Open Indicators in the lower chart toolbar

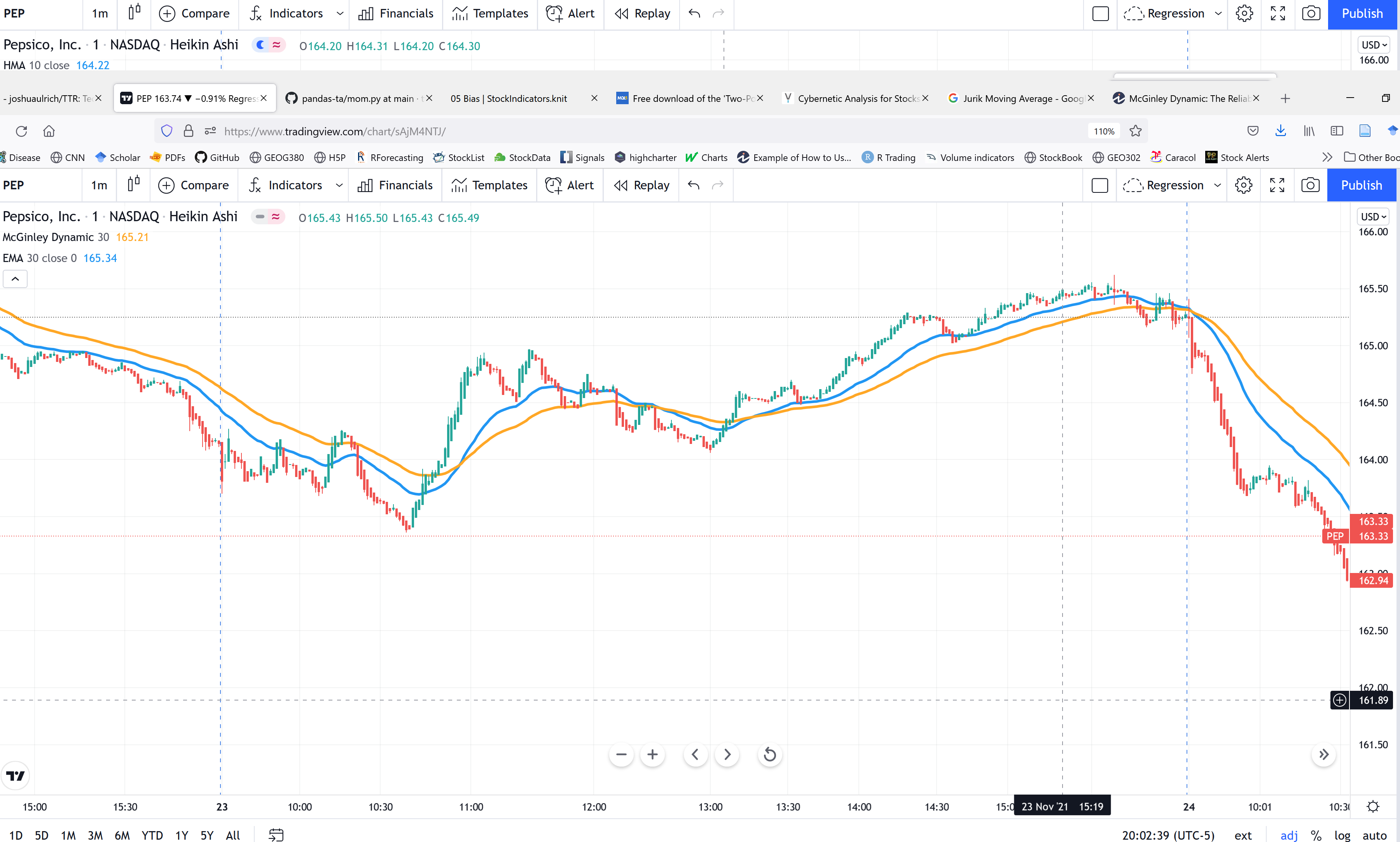(x=285, y=185)
